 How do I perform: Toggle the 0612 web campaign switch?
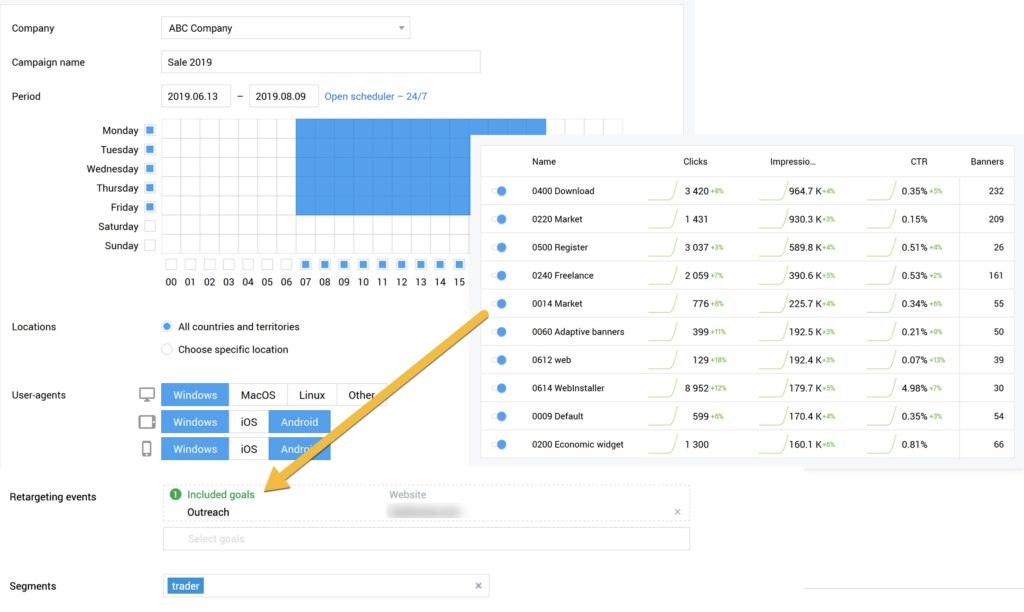(499, 359)
